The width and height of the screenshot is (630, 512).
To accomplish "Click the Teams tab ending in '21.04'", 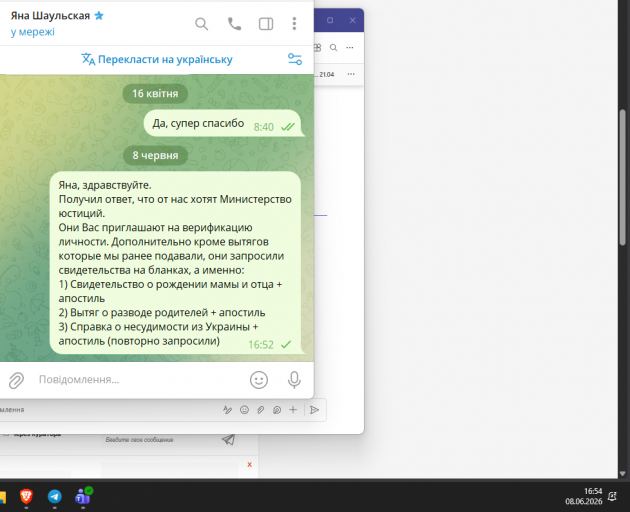I will (325, 74).
